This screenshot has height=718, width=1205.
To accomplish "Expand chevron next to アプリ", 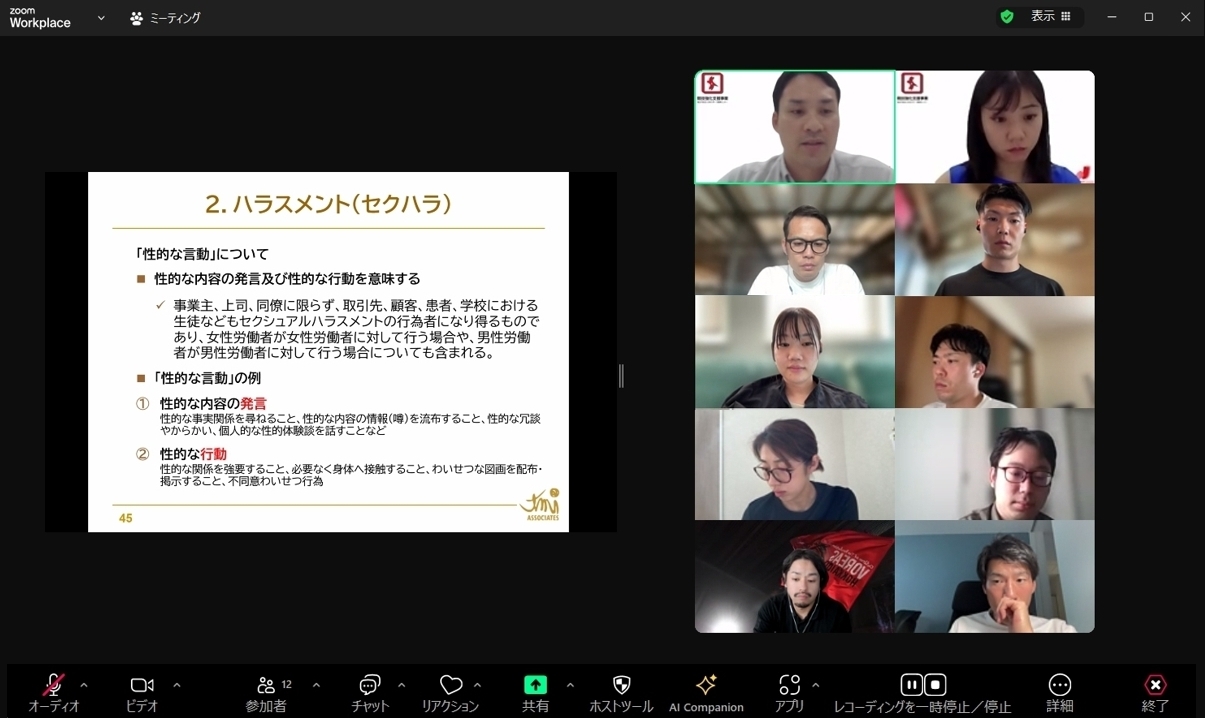I will pyautogui.click(x=816, y=685).
